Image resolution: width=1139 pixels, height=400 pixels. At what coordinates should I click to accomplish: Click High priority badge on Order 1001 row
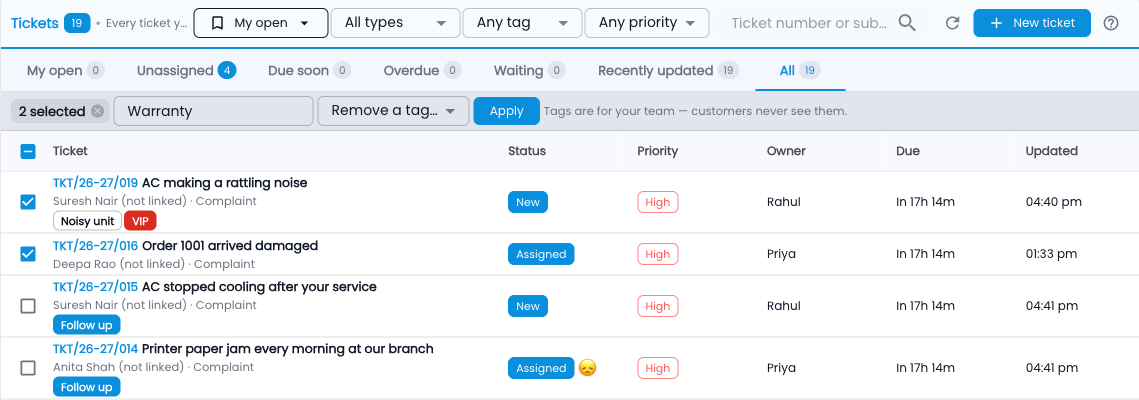pyautogui.click(x=657, y=254)
